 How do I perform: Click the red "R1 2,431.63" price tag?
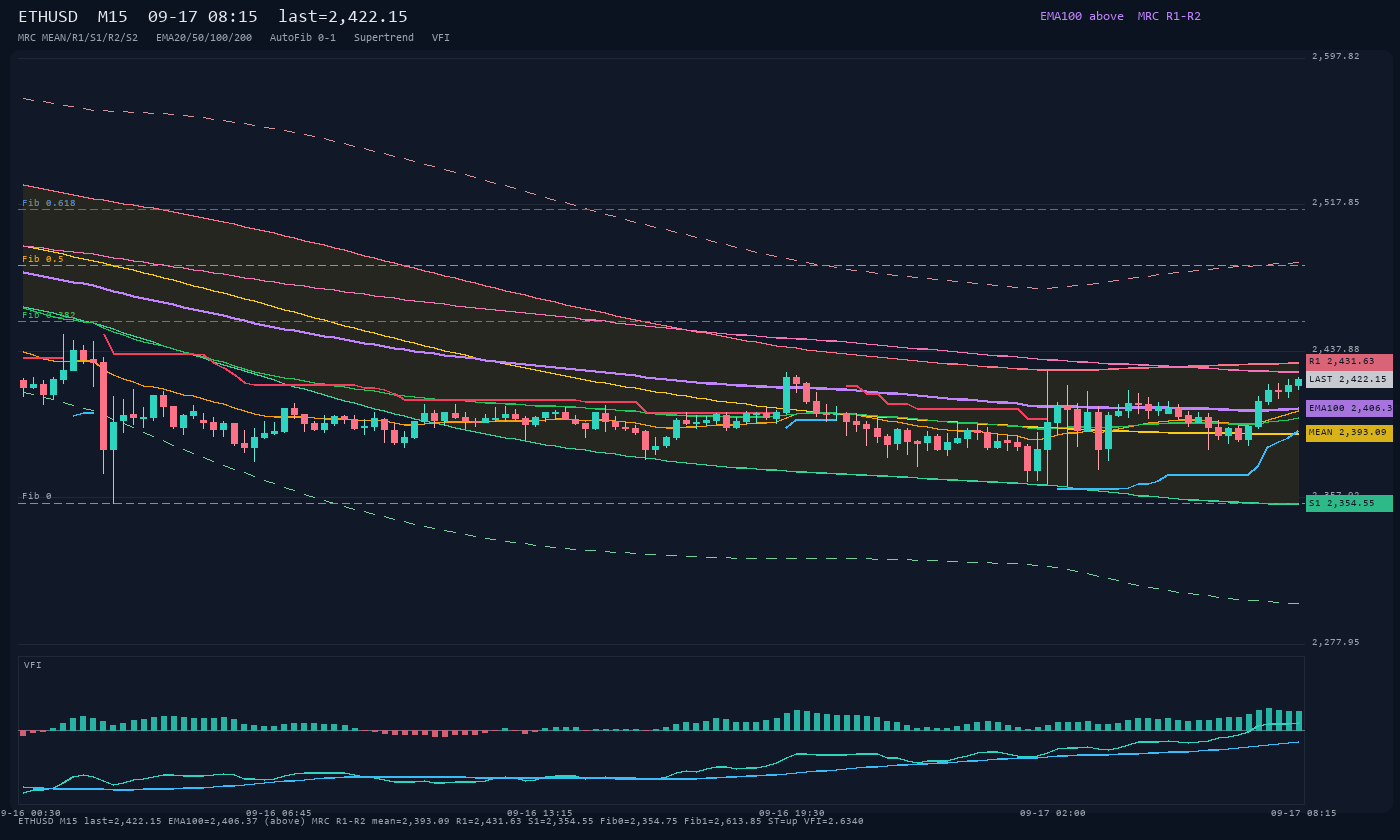point(1349,362)
